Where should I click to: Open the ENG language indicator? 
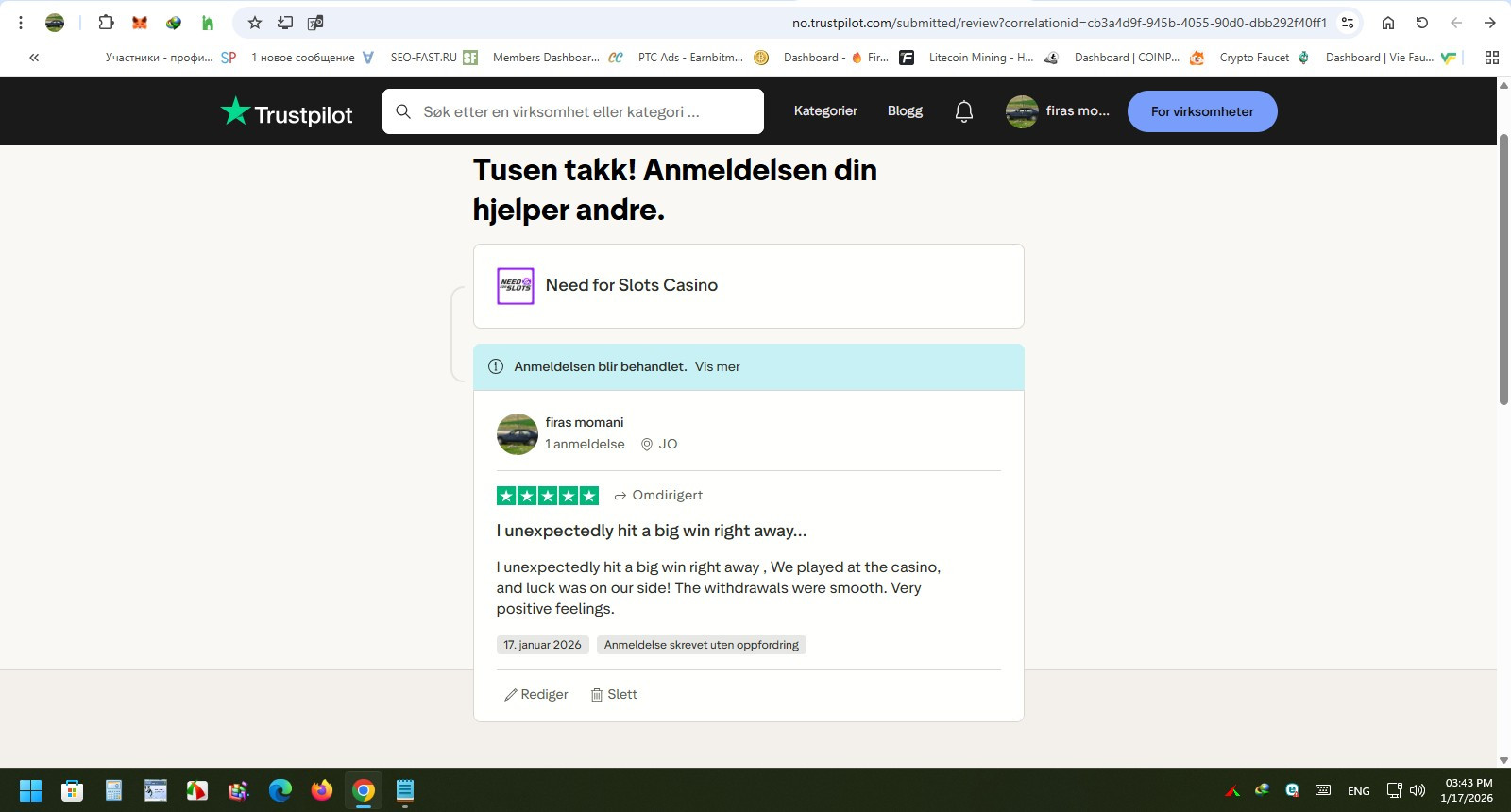pos(1359,790)
